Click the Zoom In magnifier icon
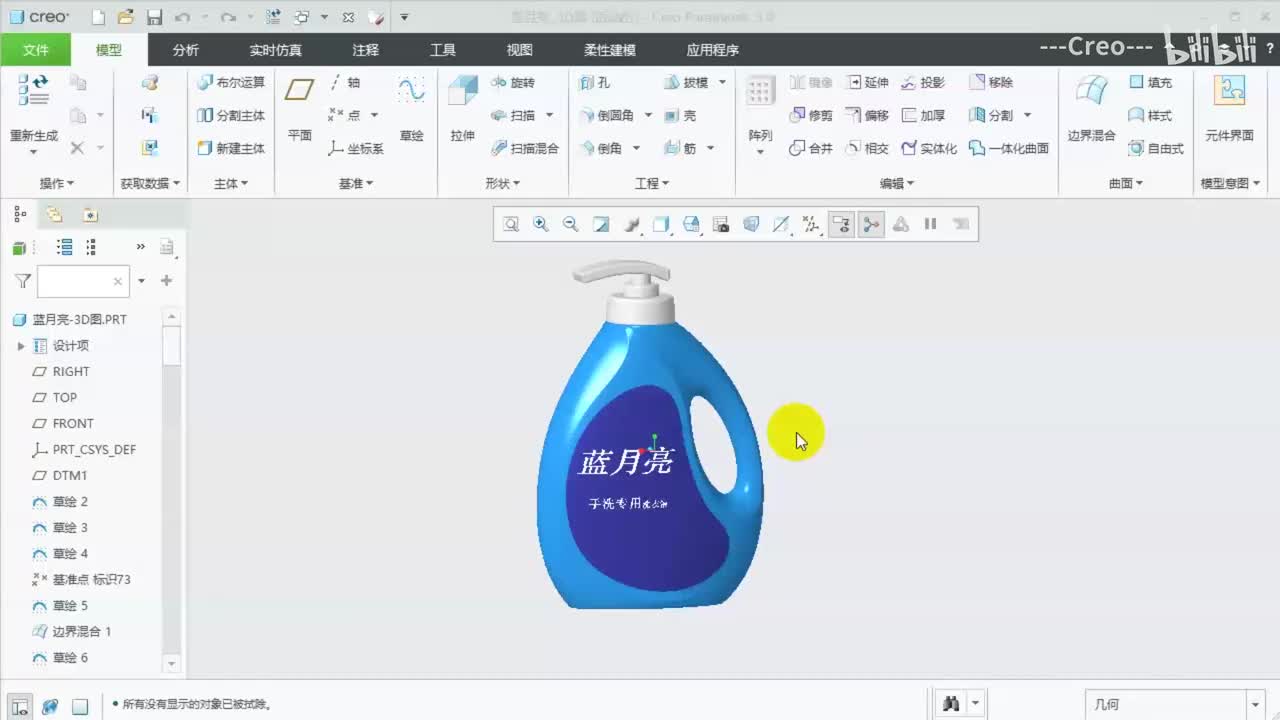Viewport: 1280px width, 720px height. 541,224
